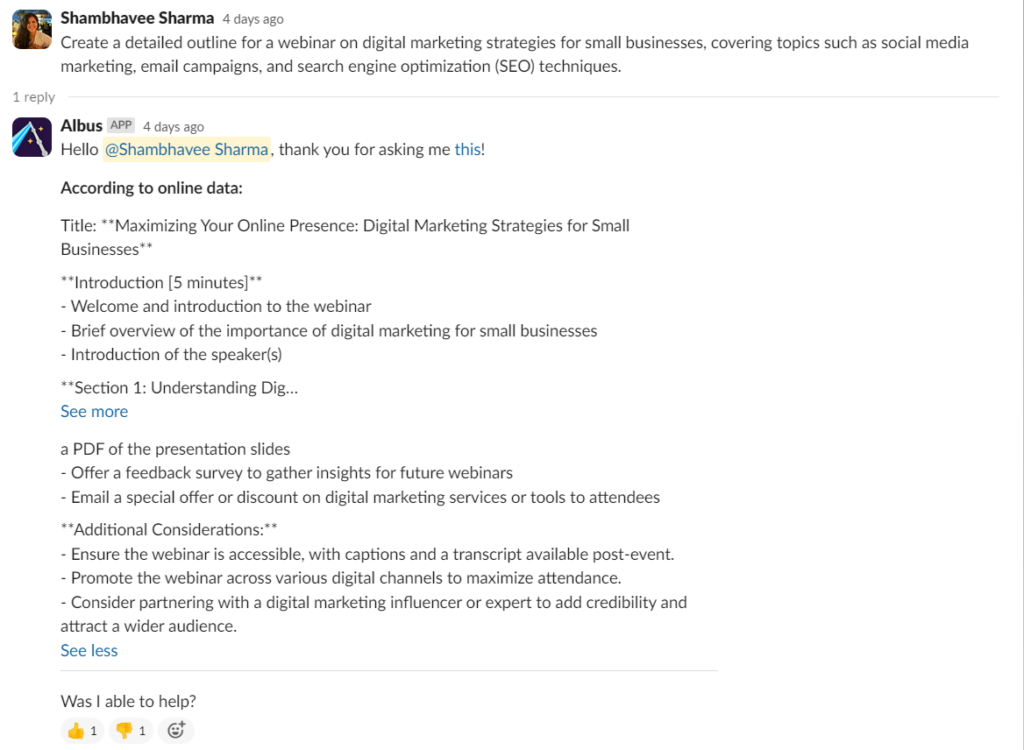Toggle the thumbs up reaction
Image resolution: width=1024 pixels, height=750 pixels.
pyautogui.click(x=82, y=731)
